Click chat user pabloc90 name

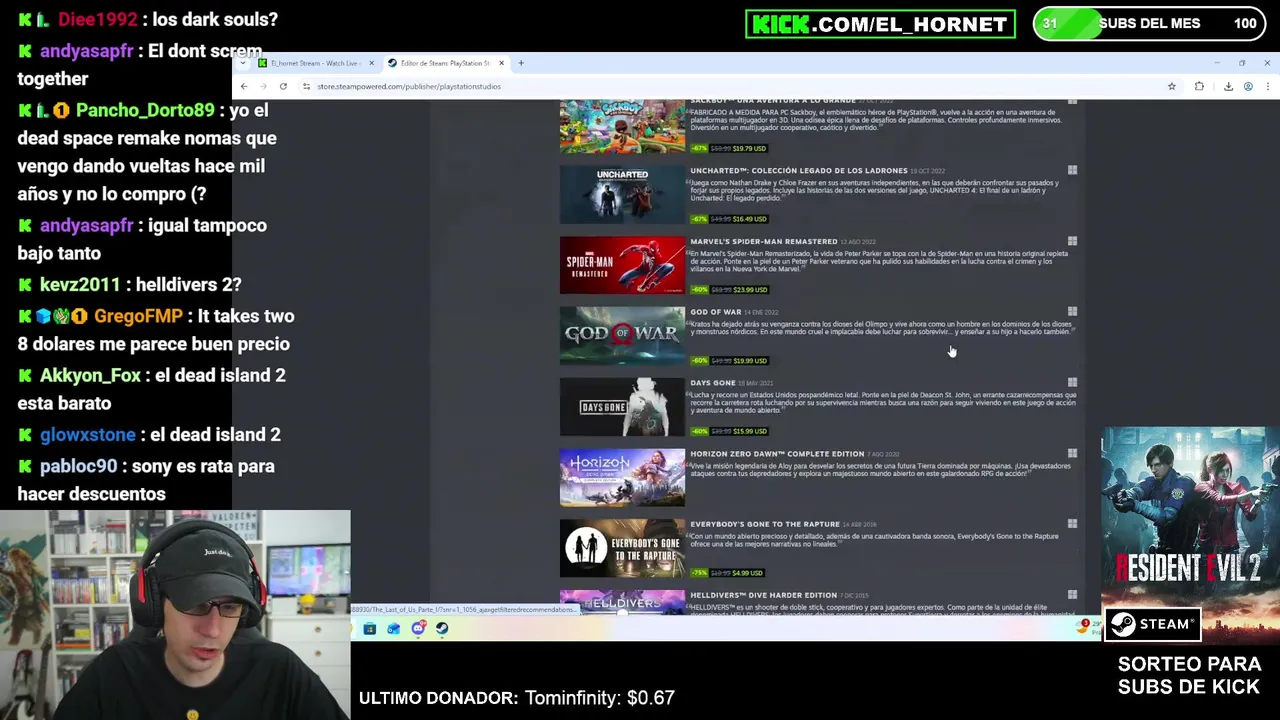tap(78, 466)
